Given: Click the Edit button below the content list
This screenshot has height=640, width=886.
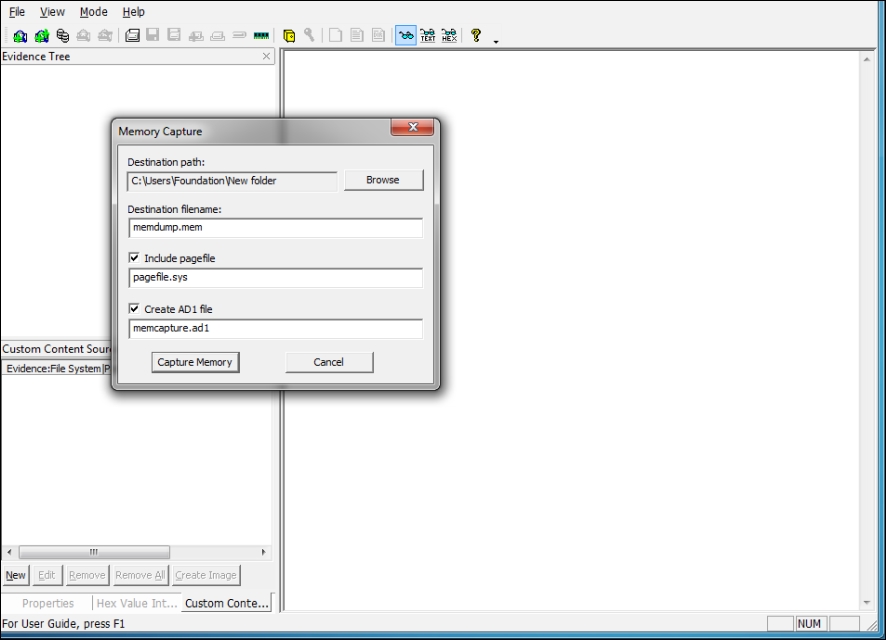Looking at the screenshot, I should 46,575.
